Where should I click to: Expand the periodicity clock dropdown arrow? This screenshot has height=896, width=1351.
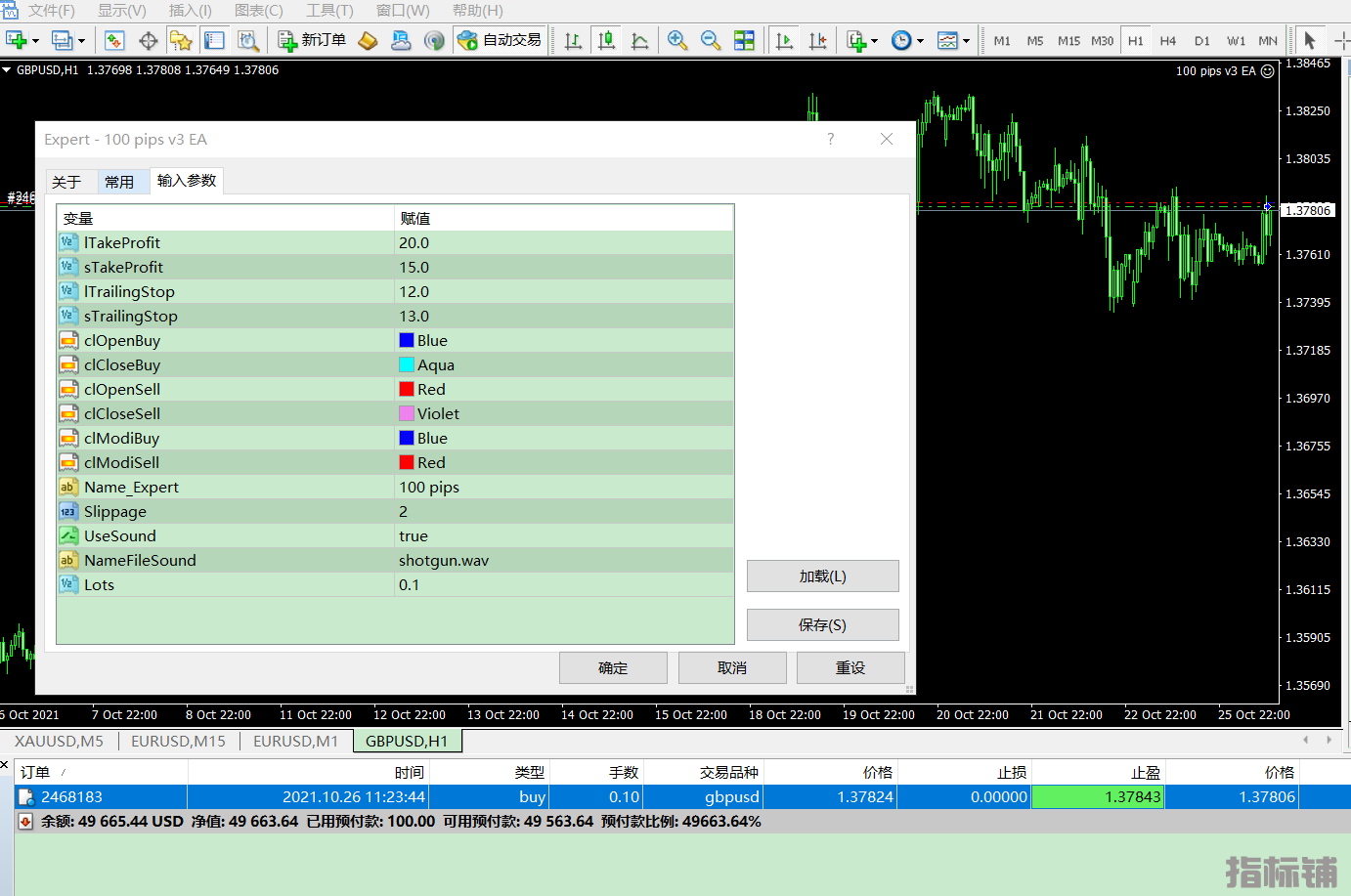tap(920, 41)
